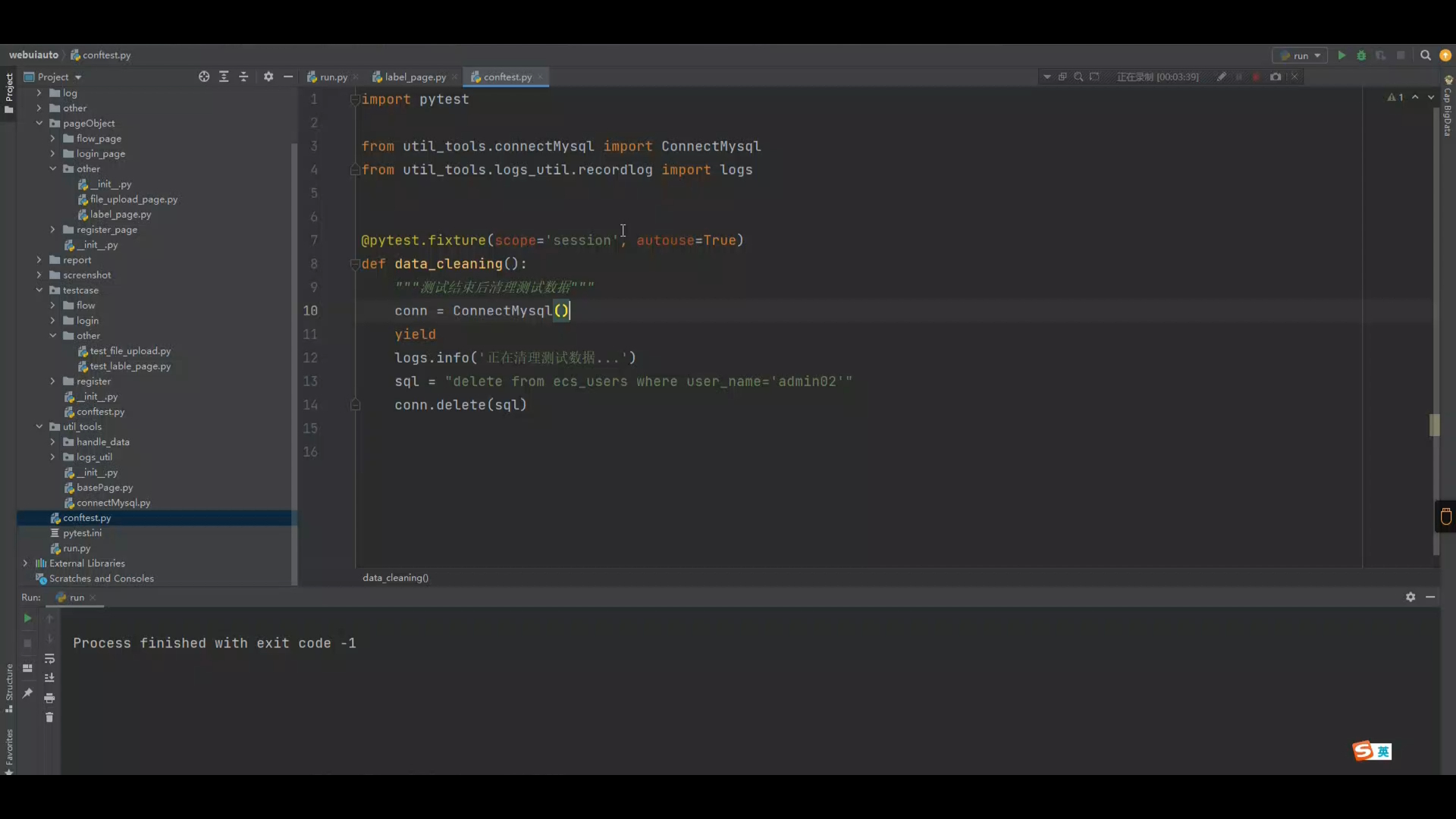Rerun program with Run panel green arrow

coord(27,619)
